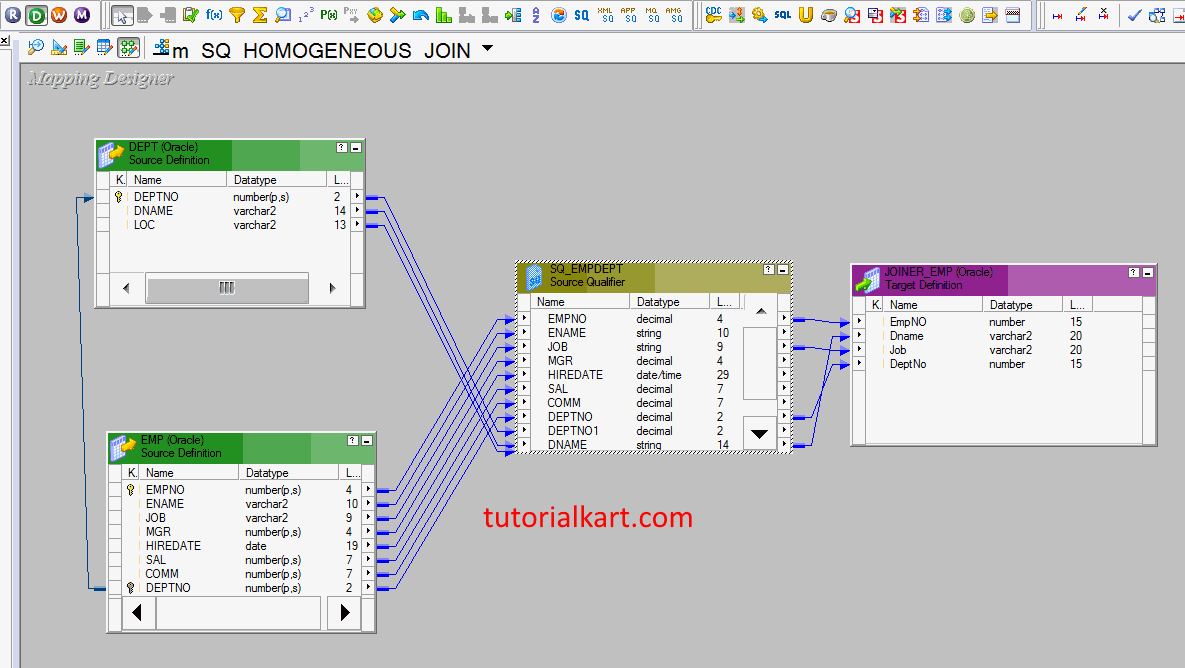
Task: Click the help button on DEPT window
Action: click(x=340, y=147)
